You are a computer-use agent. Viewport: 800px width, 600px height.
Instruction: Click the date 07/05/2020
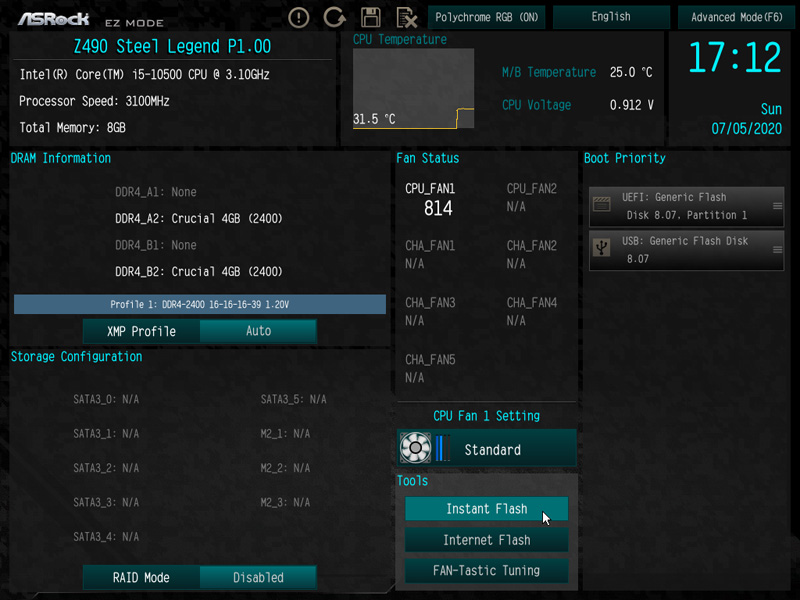746,129
